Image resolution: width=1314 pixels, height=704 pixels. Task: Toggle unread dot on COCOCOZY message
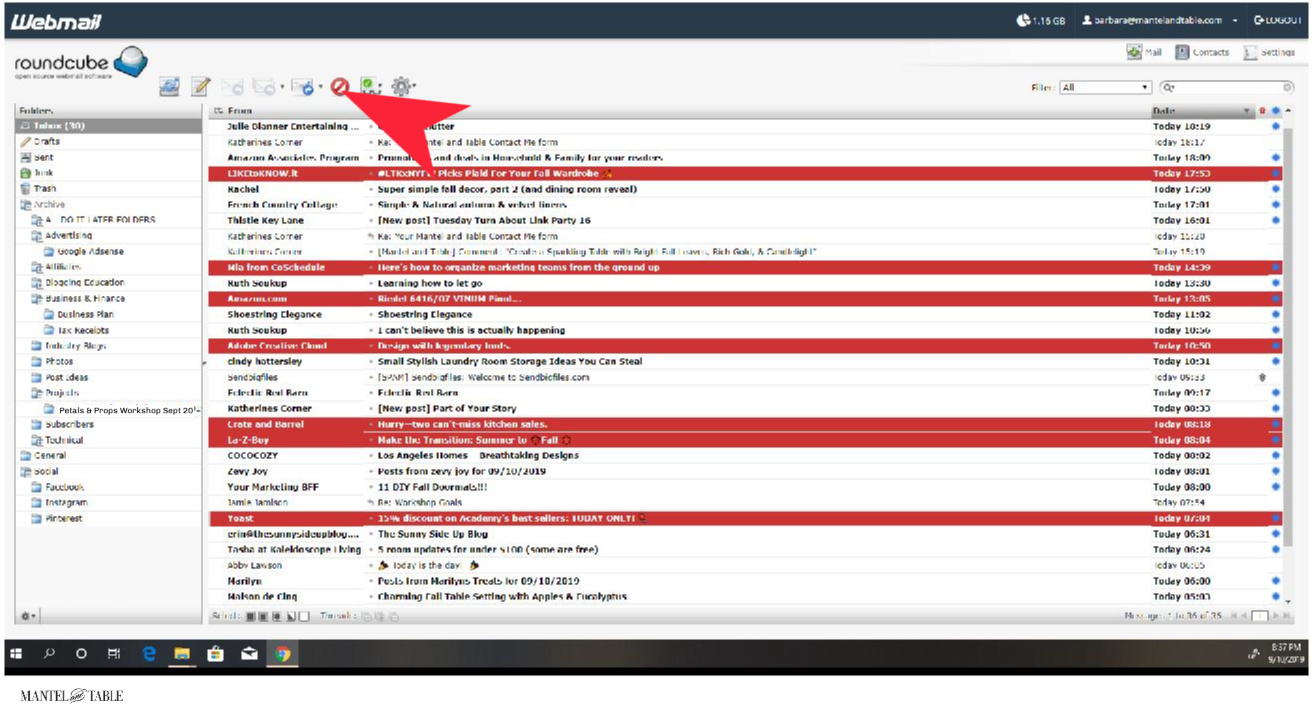1276,456
